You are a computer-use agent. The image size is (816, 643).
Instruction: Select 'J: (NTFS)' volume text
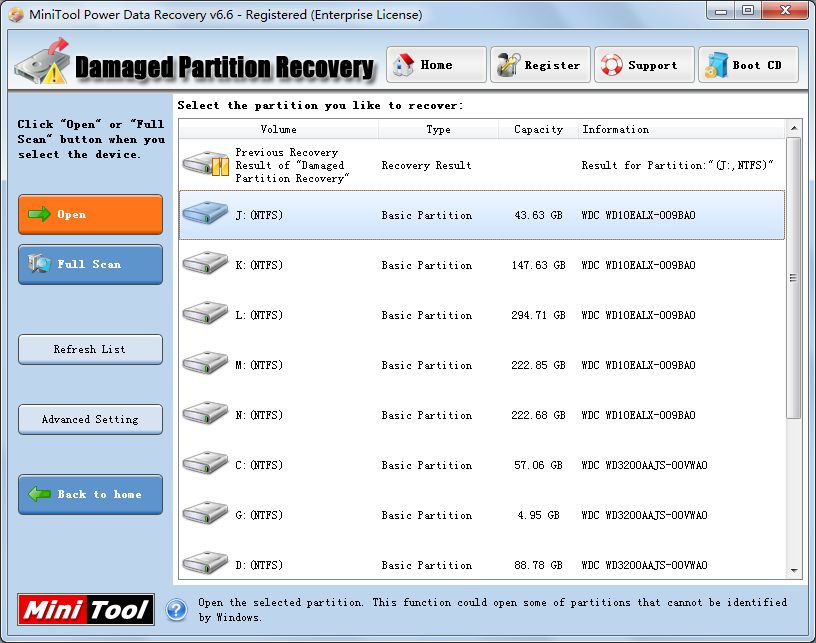pos(259,215)
